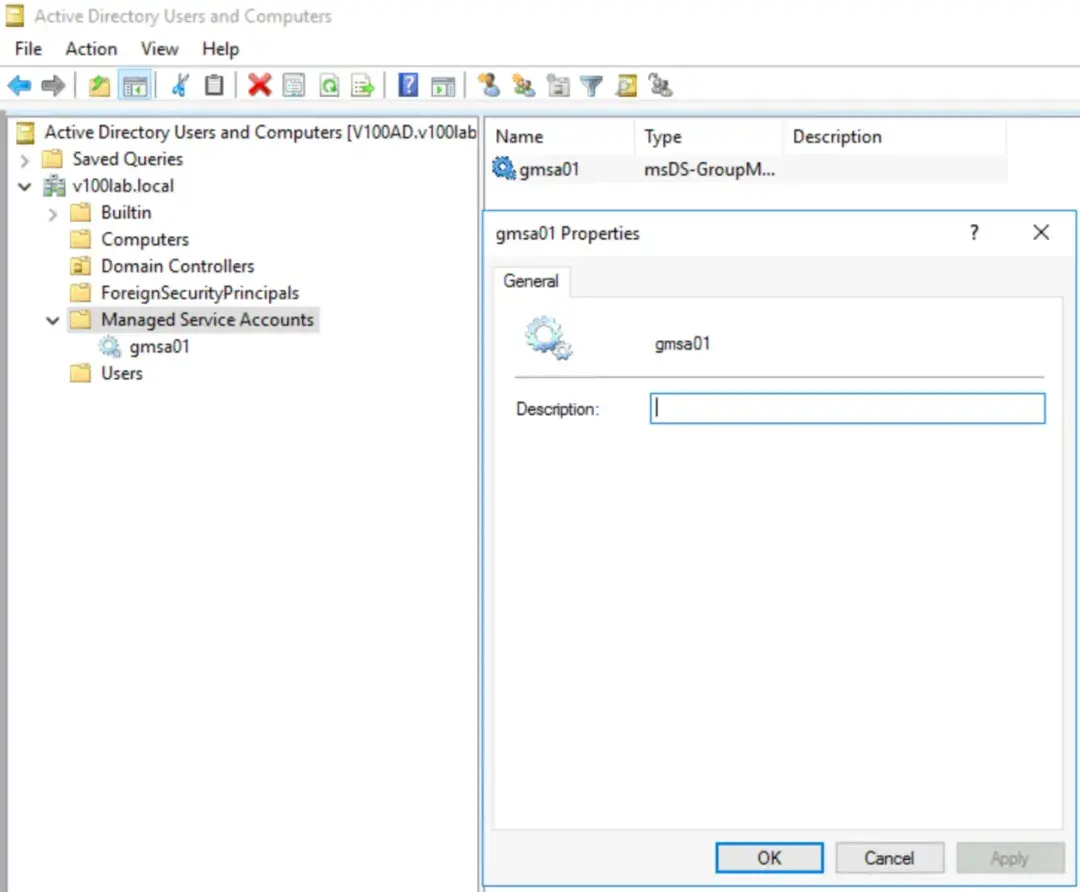Select the General tab
This screenshot has height=892, width=1080.
coord(531,281)
